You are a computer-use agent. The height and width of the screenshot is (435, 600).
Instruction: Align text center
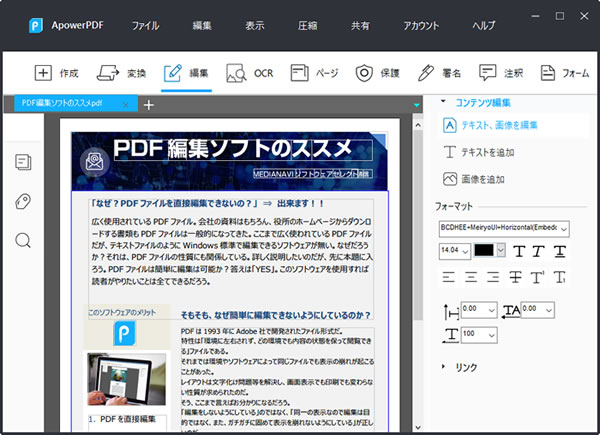(x=471, y=277)
